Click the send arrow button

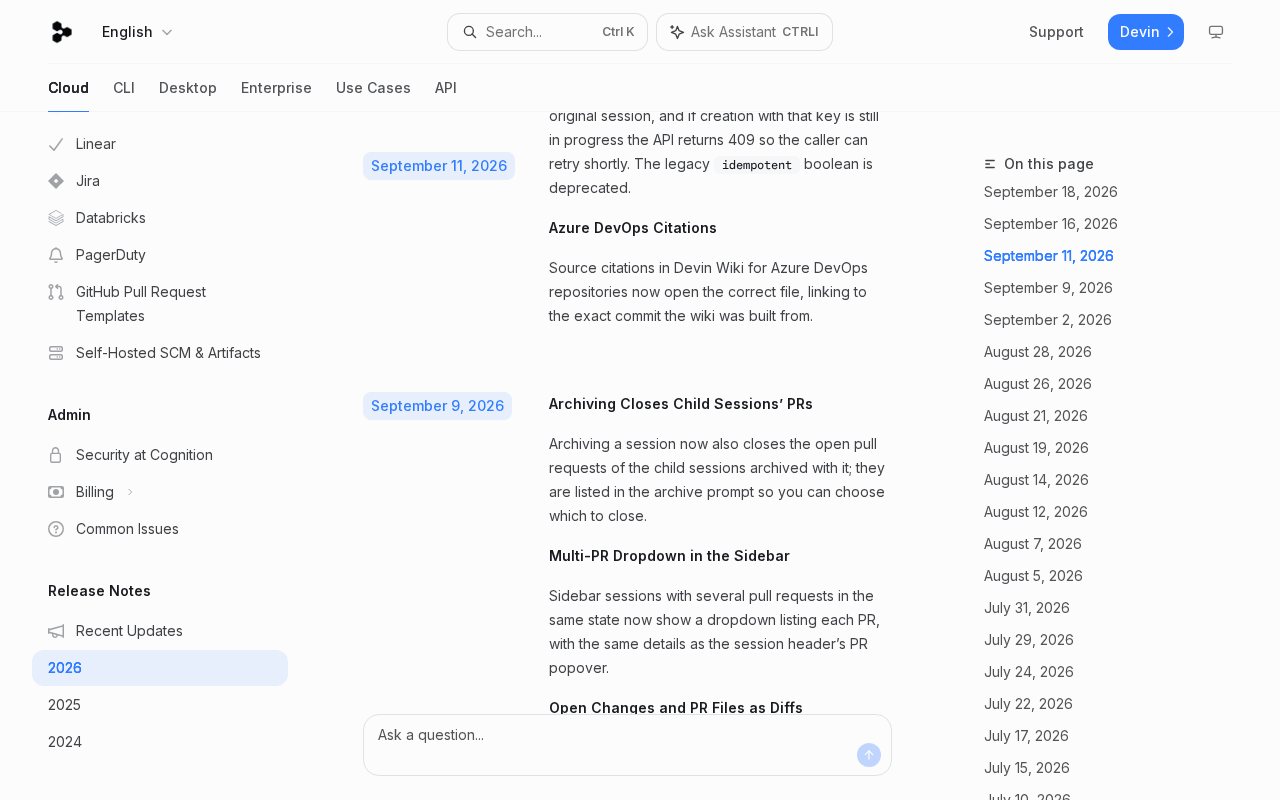[869, 755]
